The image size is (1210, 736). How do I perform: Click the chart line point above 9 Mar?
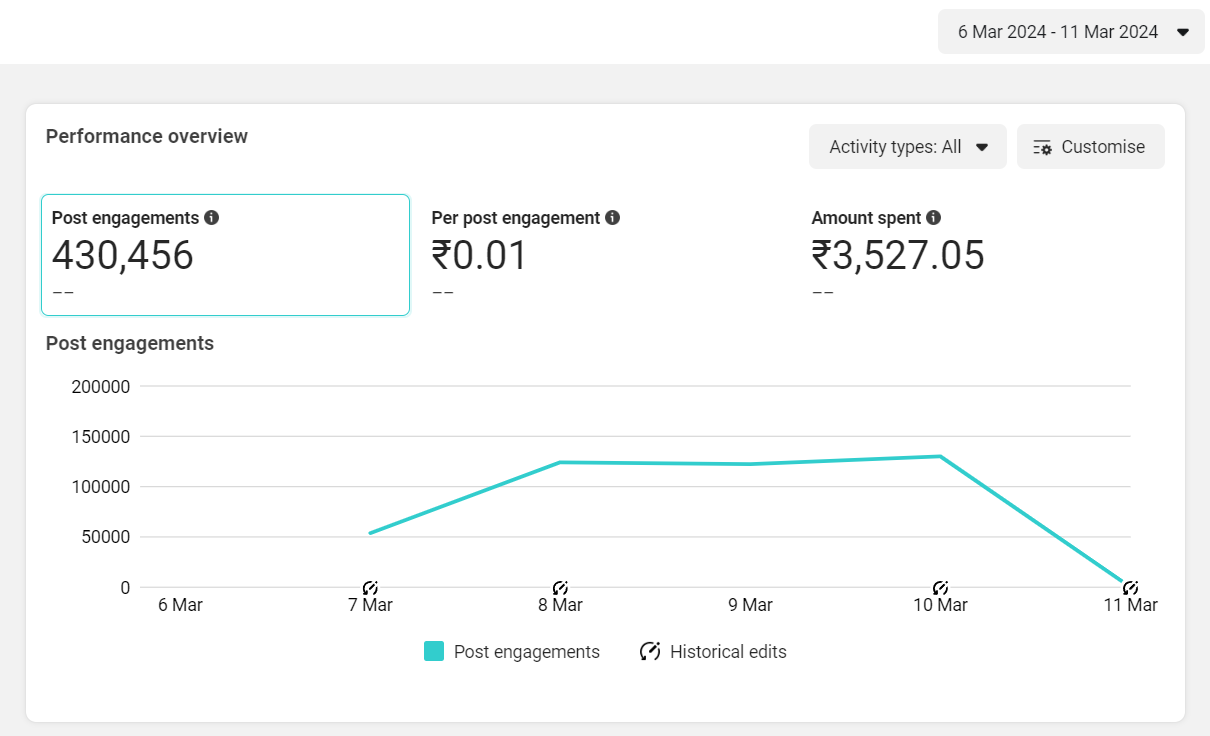pos(750,464)
